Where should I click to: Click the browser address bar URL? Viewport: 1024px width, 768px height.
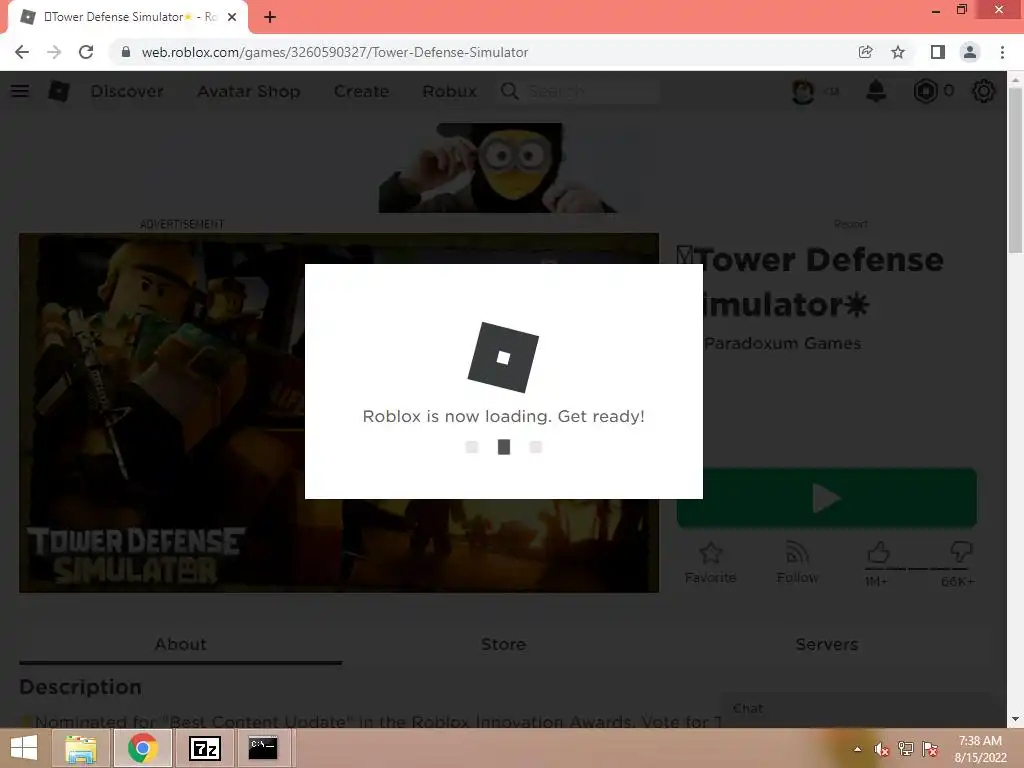pyautogui.click(x=334, y=52)
